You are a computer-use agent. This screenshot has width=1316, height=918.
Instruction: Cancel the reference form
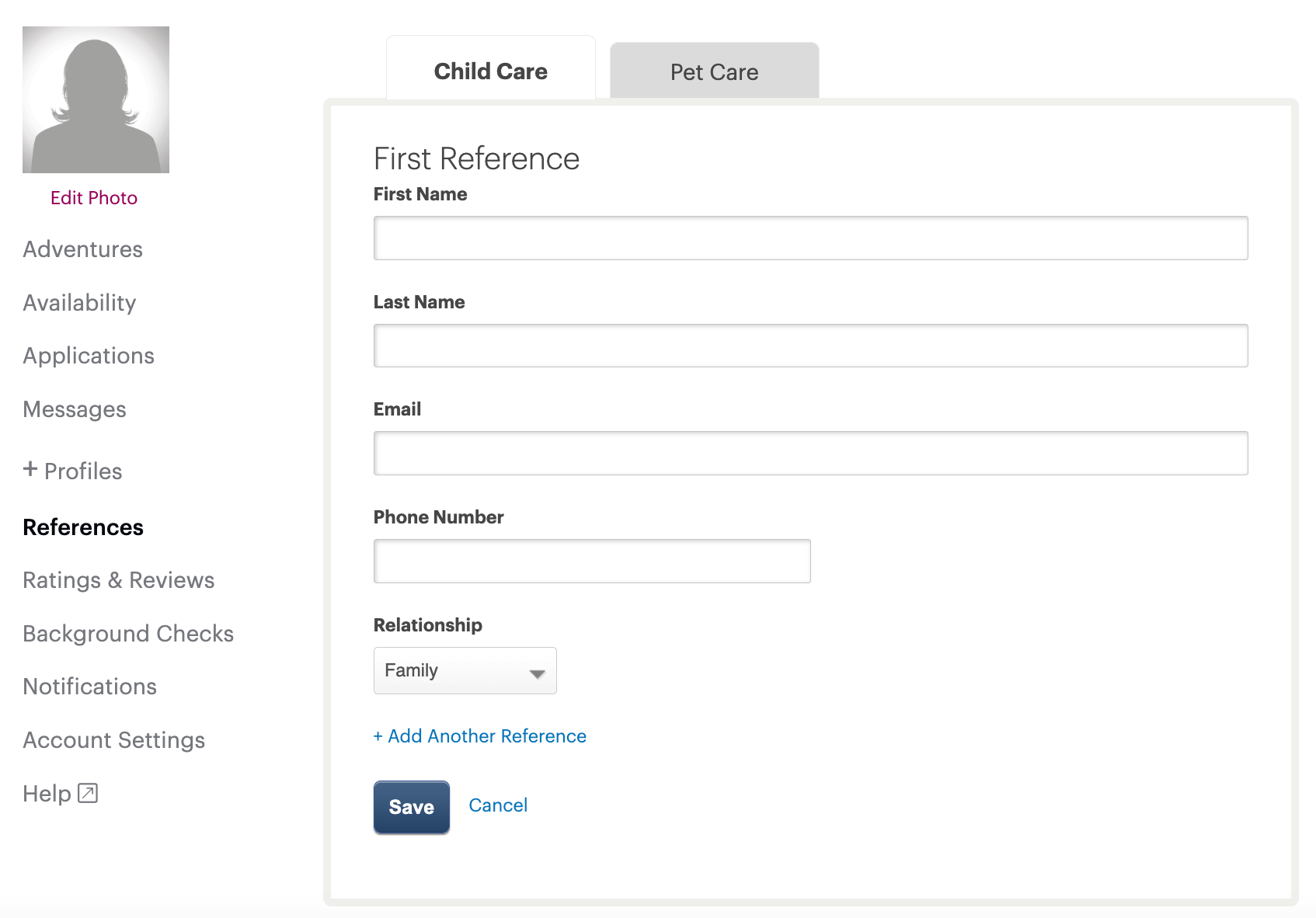click(x=498, y=805)
